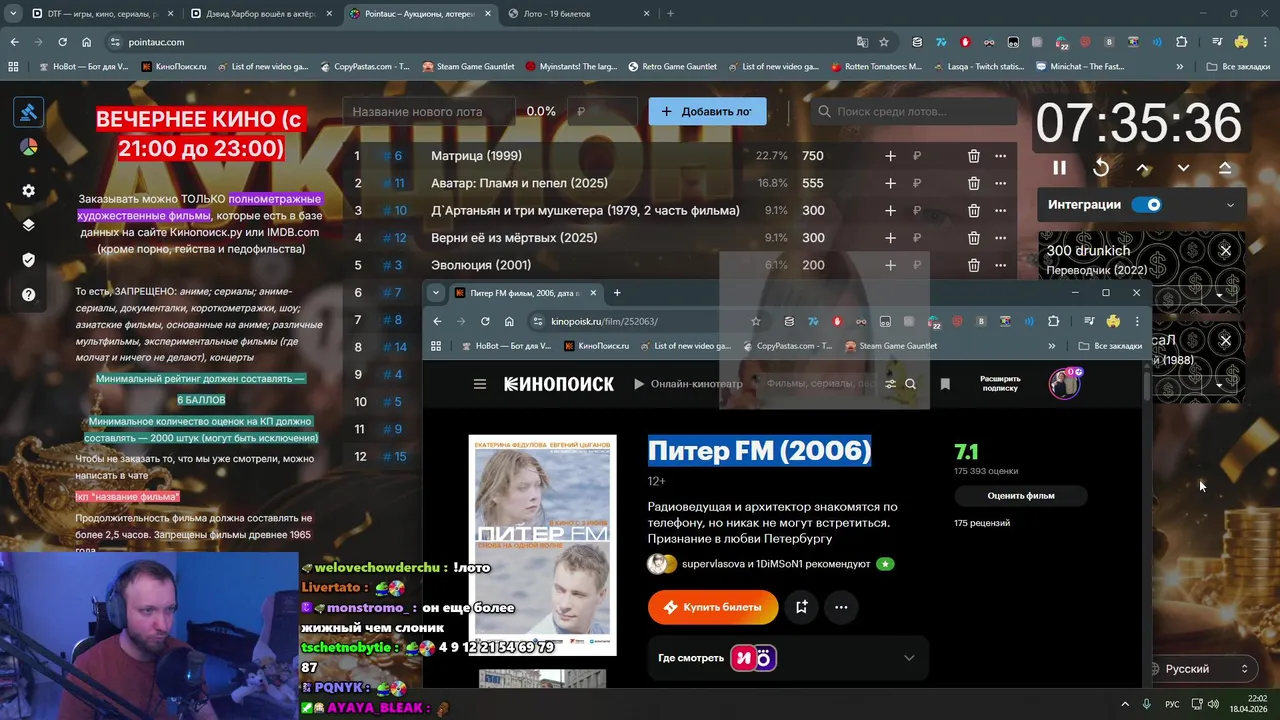This screenshot has height=720, width=1280.
Task: Open Kinopoisk hamburger menu
Action: pos(480,384)
